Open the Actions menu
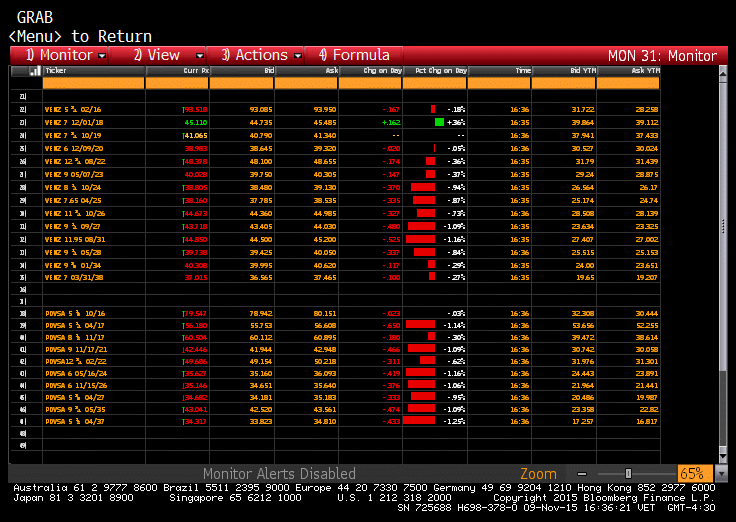736x522 pixels. click(255, 55)
